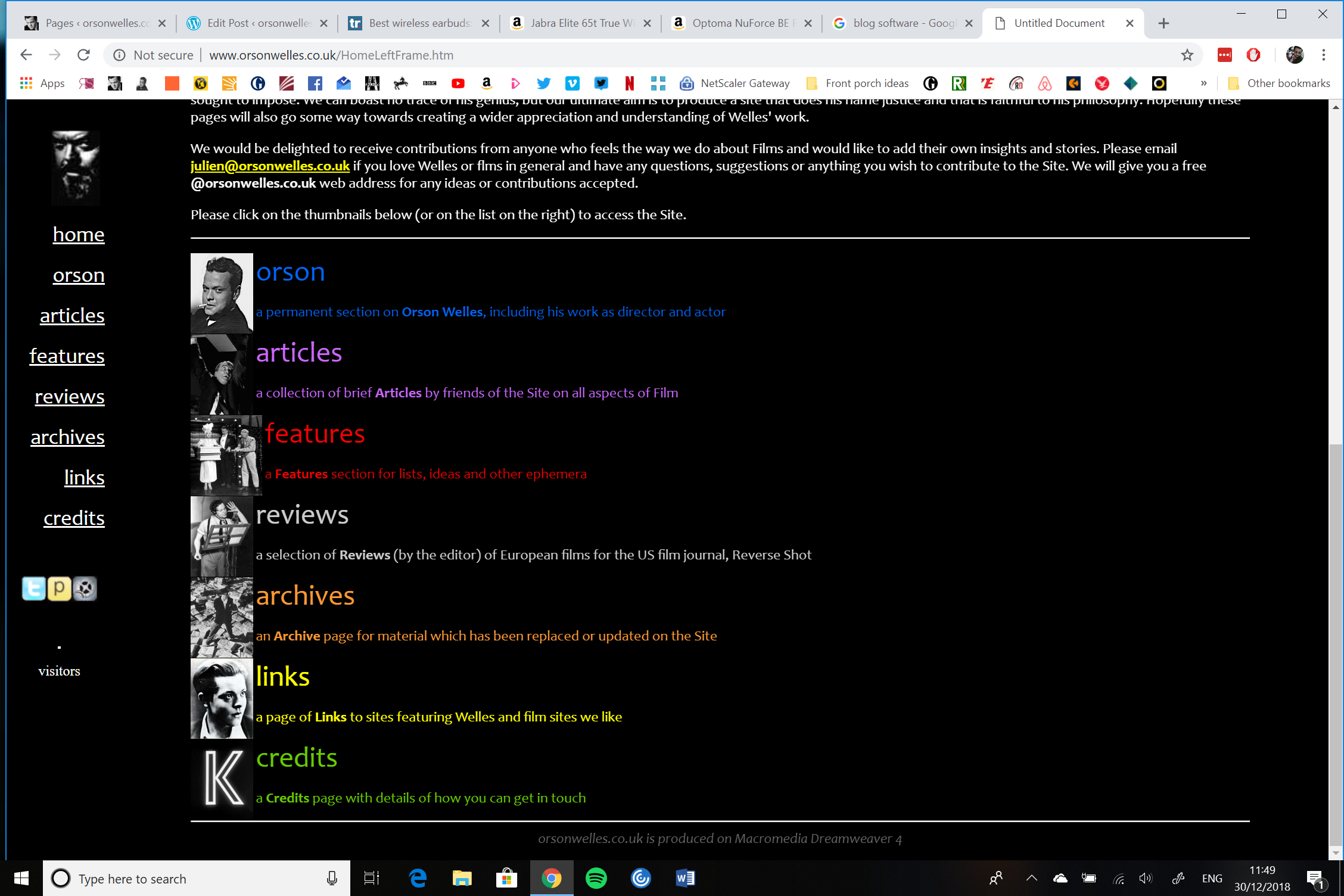Click the bookmark star icon in address bar
This screenshot has height=896, width=1344.
click(x=1187, y=55)
